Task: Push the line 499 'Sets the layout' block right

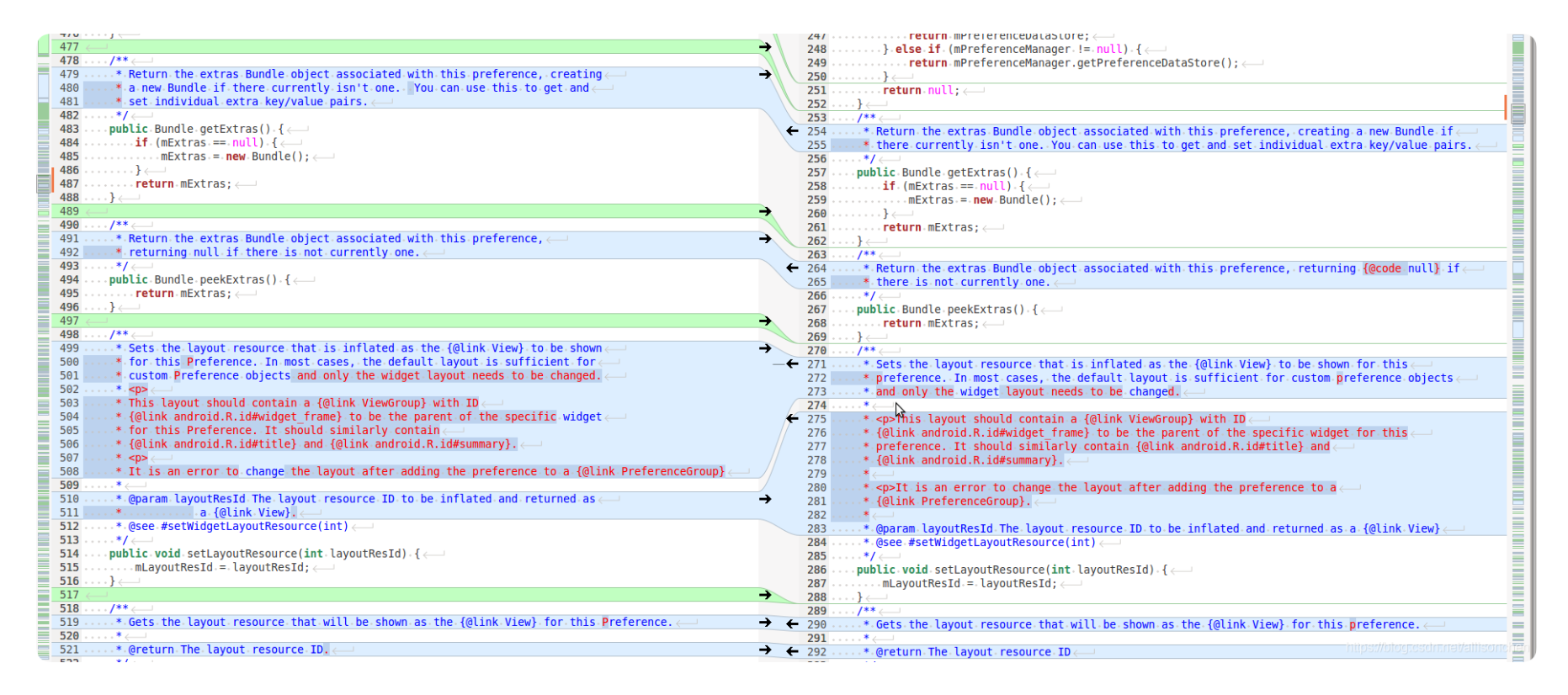Action: [x=765, y=348]
